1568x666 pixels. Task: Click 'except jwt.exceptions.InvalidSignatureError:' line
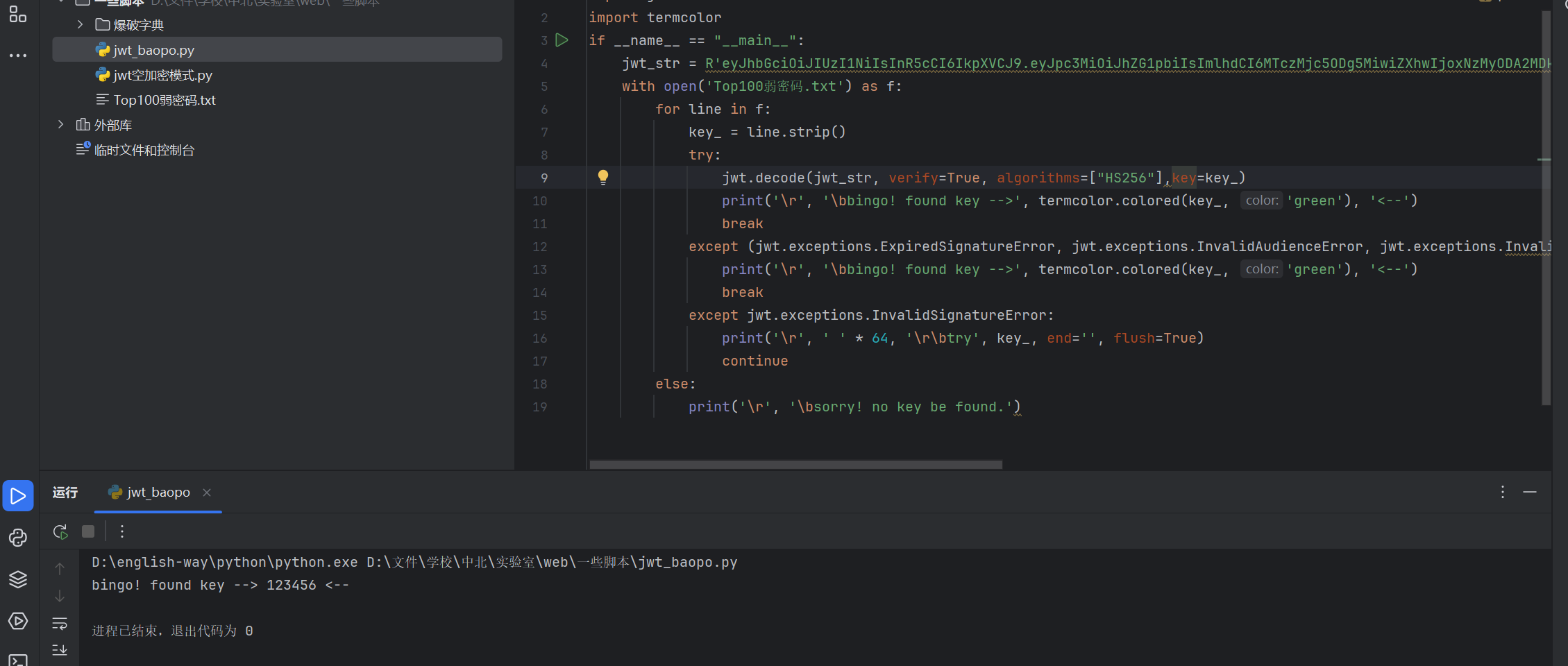click(x=871, y=315)
